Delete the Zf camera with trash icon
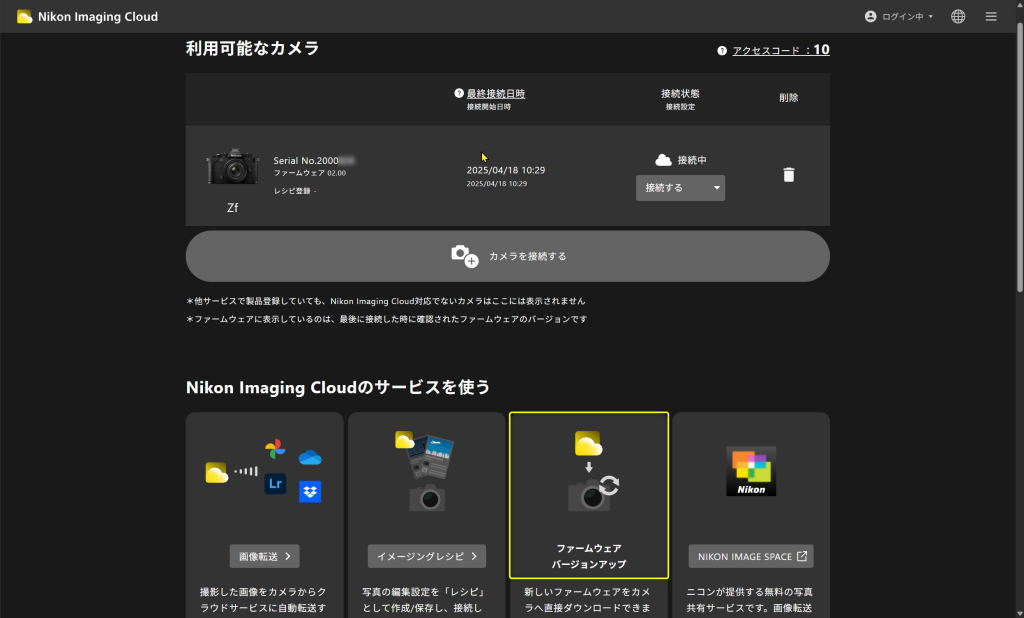The height and width of the screenshot is (618, 1024). point(789,175)
